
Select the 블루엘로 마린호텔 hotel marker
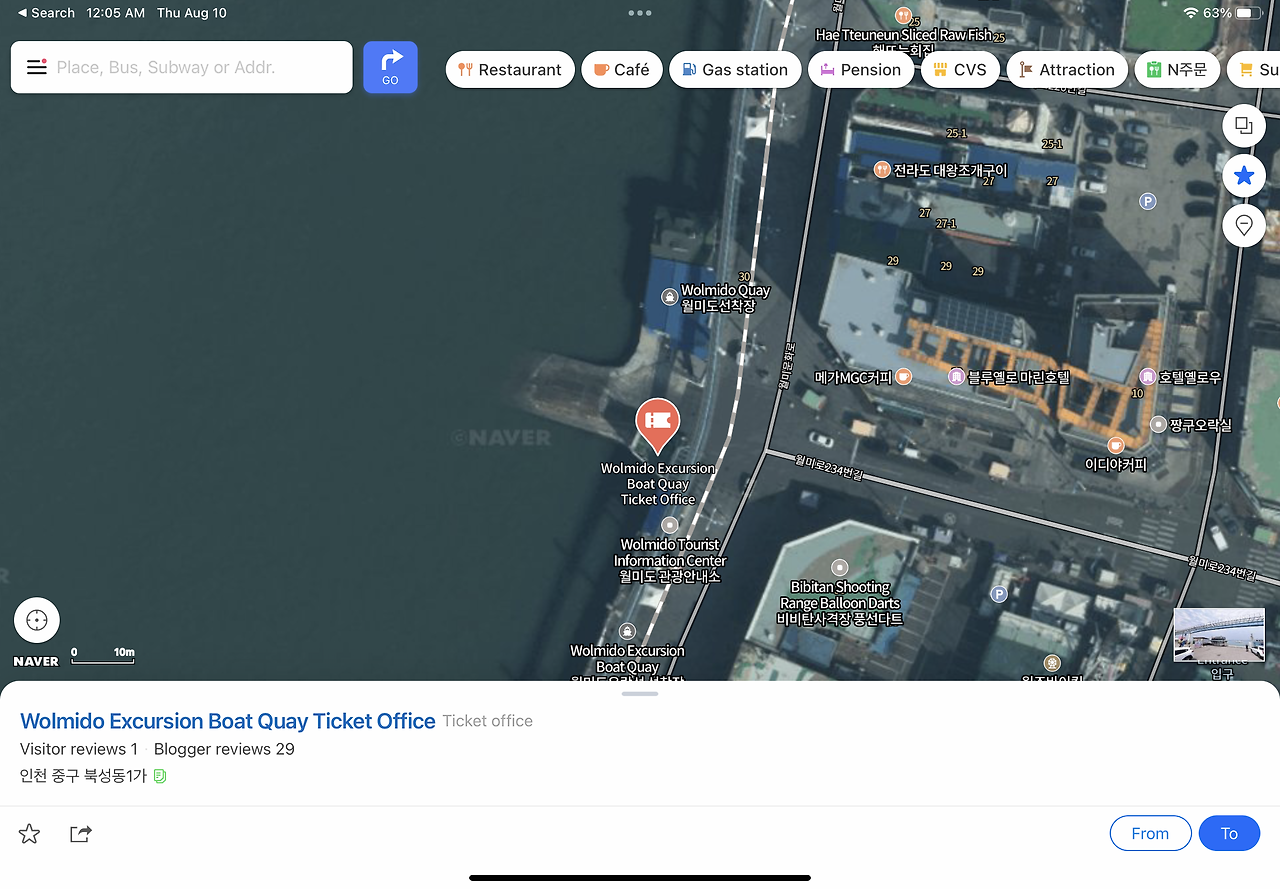pos(956,376)
